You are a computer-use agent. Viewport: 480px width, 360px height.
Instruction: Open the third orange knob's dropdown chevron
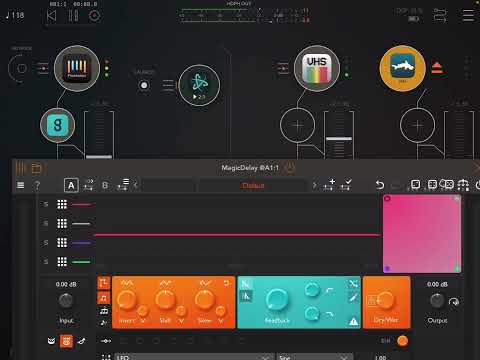point(221,321)
